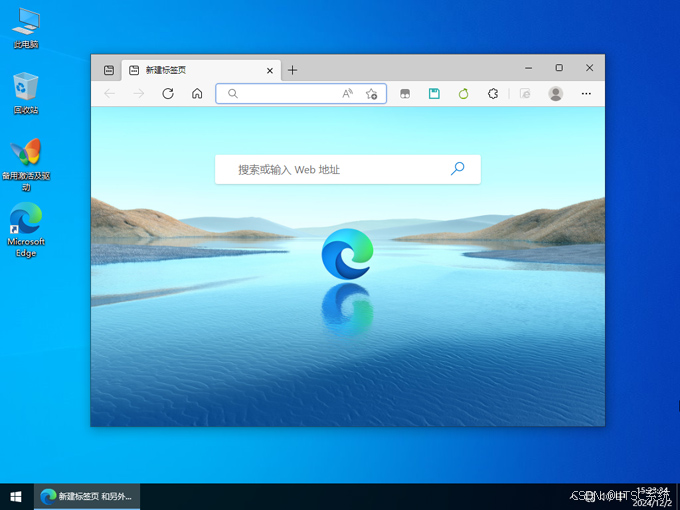
Task: Click the green circular extension icon
Action: click(x=464, y=94)
